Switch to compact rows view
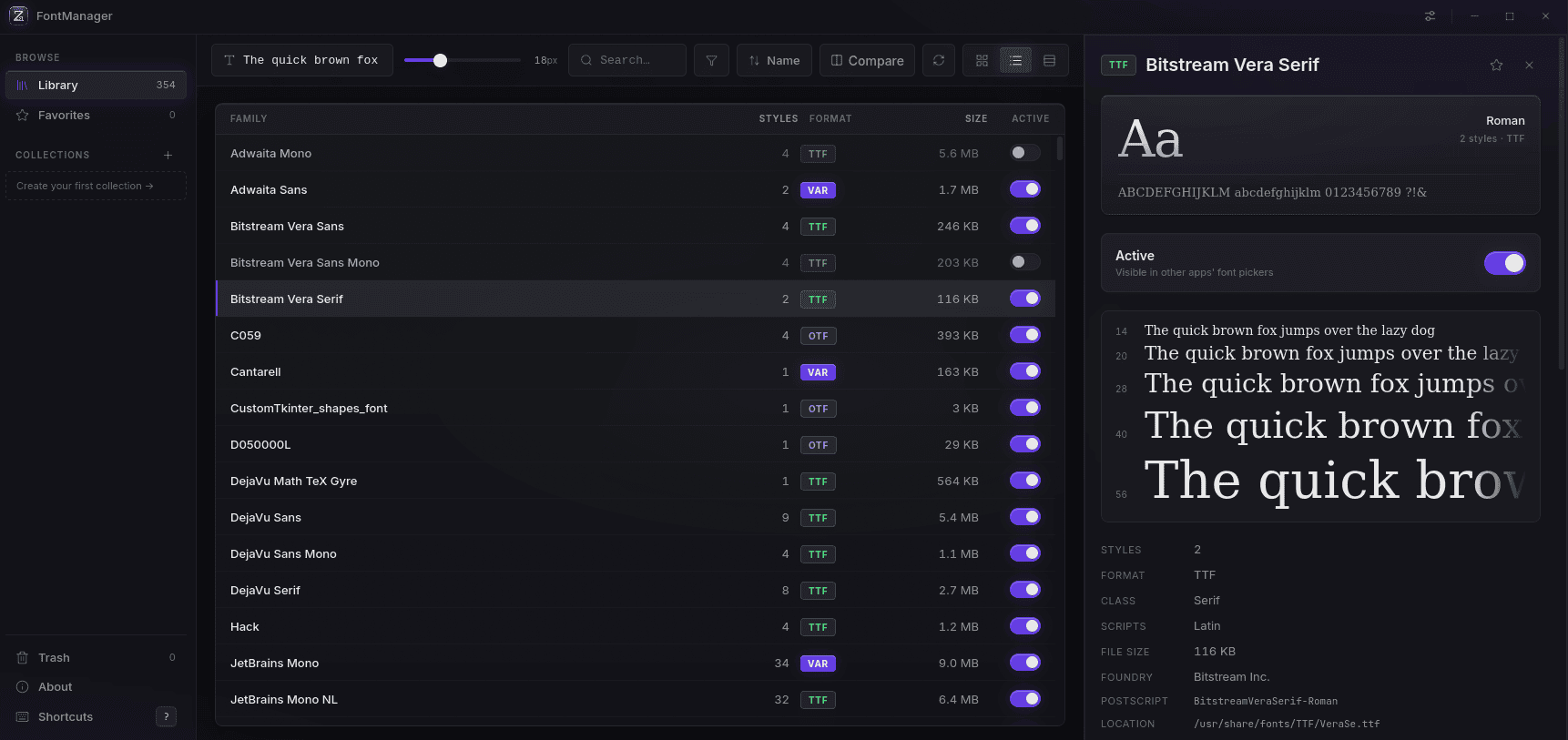Viewport: 1568px width, 740px height. pos(1049,60)
